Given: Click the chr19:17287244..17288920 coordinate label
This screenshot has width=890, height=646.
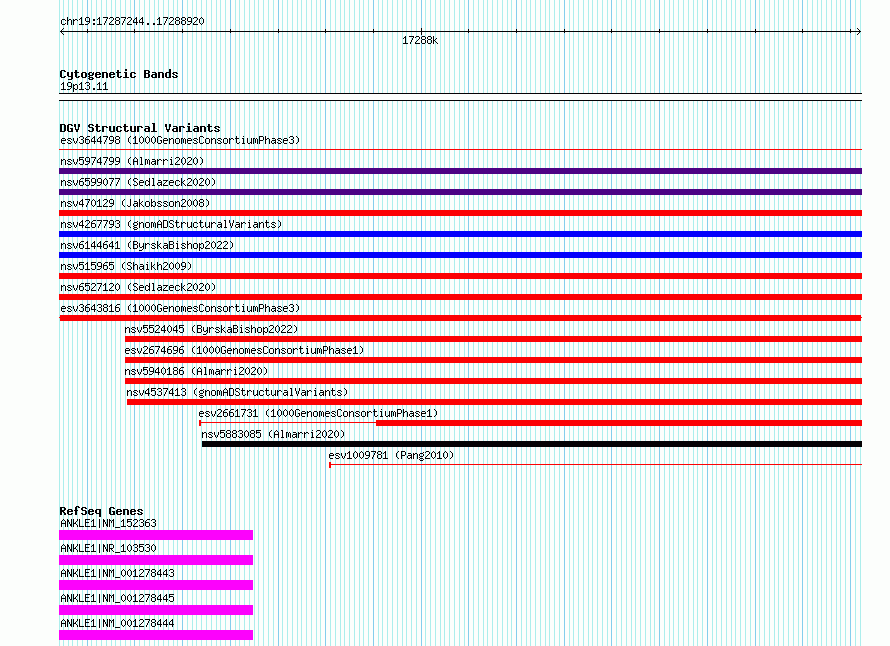Looking at the screenshot, I should (132, 22).
